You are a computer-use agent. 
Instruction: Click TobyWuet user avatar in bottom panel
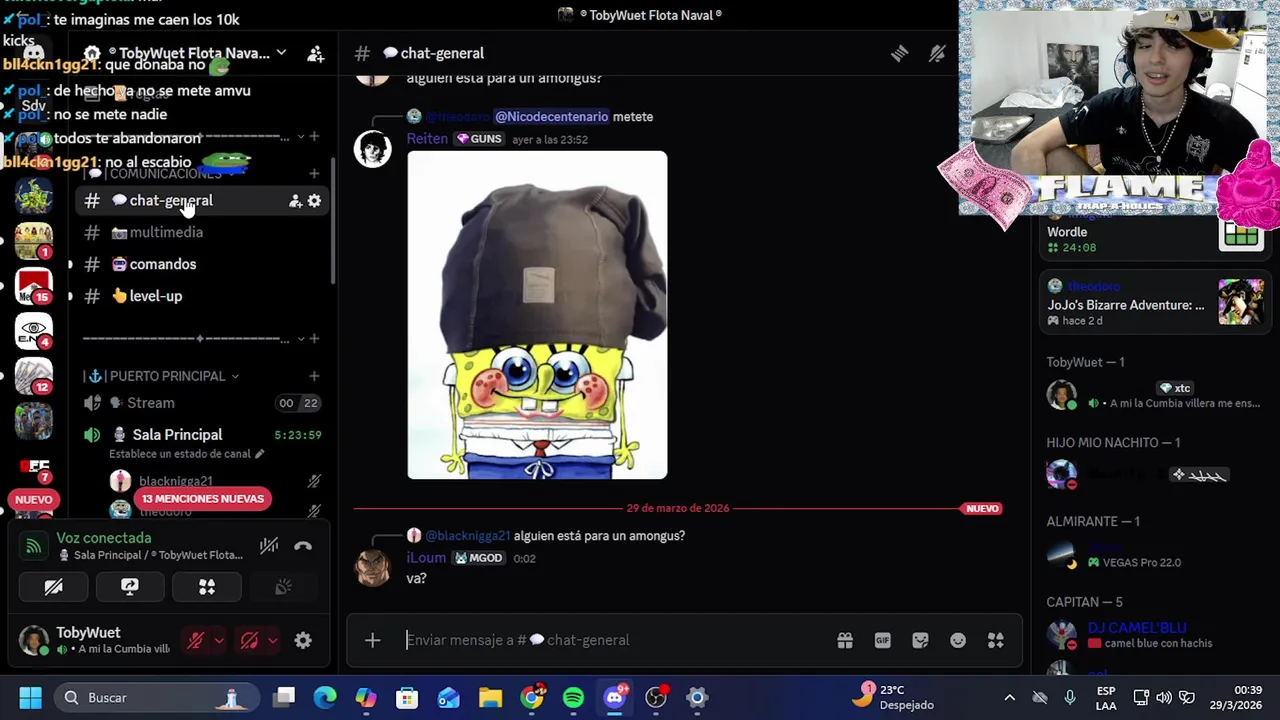33,641
